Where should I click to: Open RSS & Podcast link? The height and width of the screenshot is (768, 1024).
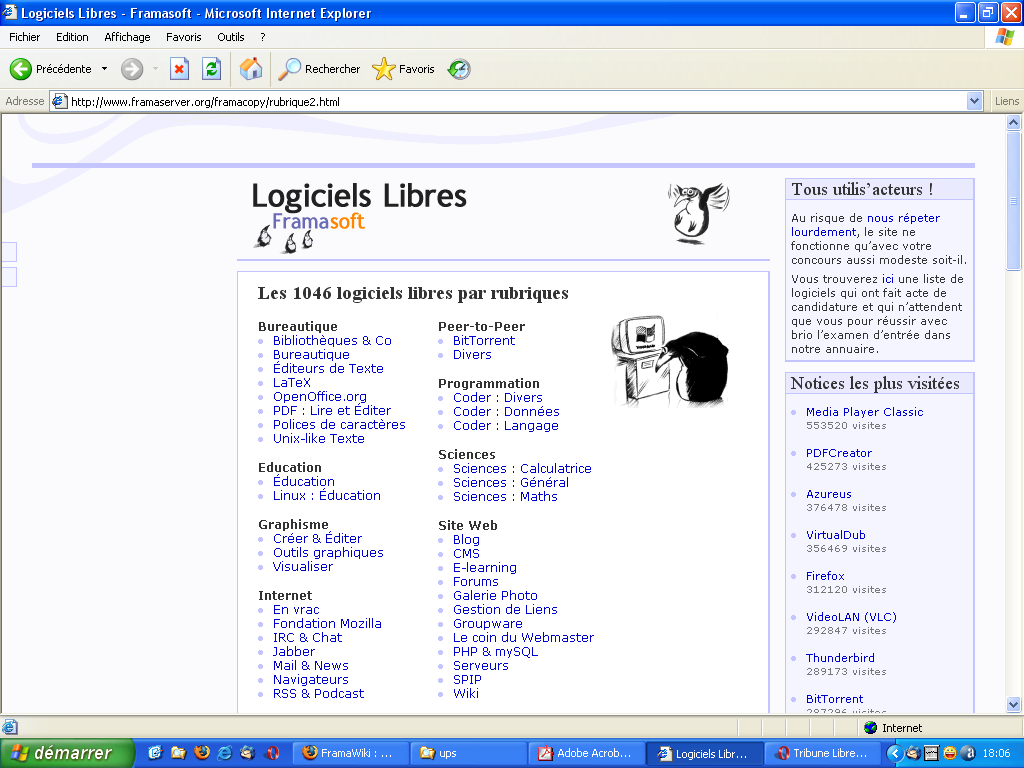click(x=318, y=693)
